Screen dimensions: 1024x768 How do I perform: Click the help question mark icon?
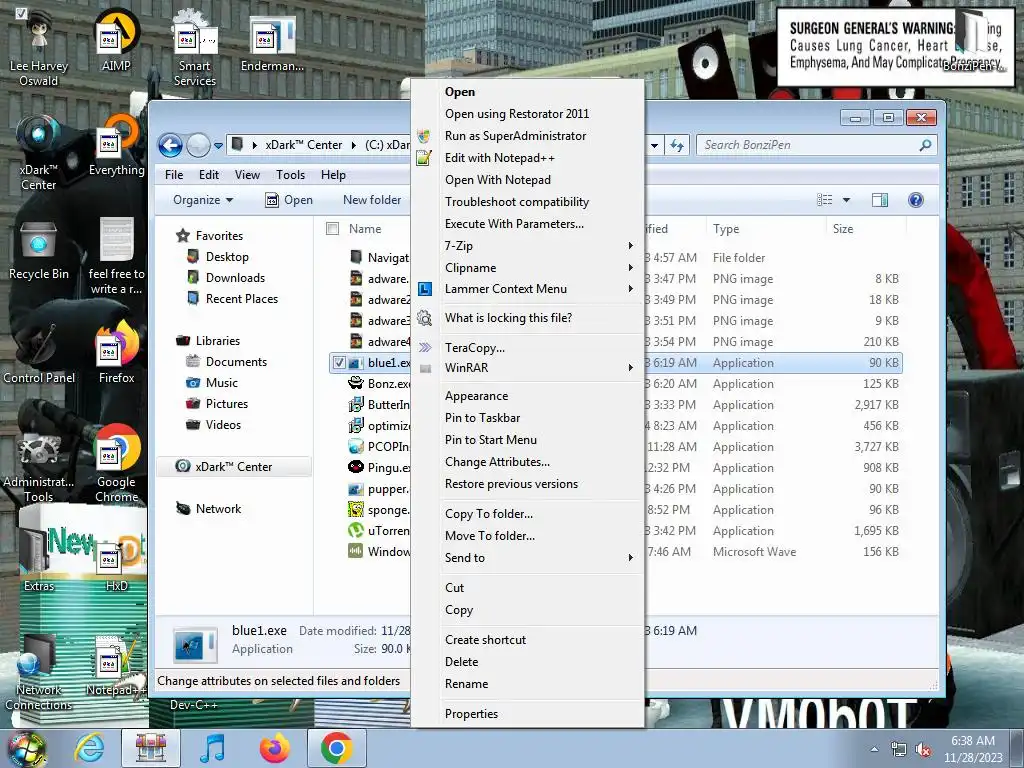tap(916, 200)
